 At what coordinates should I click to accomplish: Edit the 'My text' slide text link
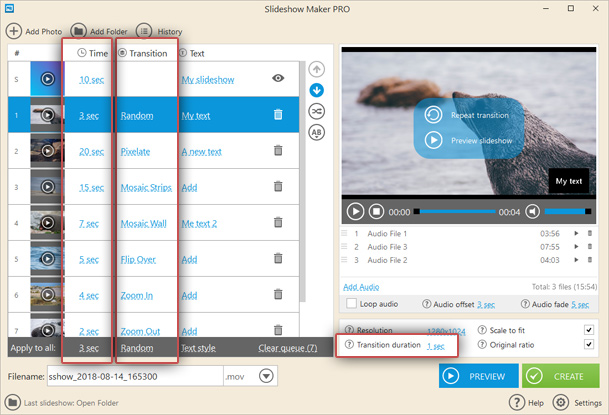[196, 116]
